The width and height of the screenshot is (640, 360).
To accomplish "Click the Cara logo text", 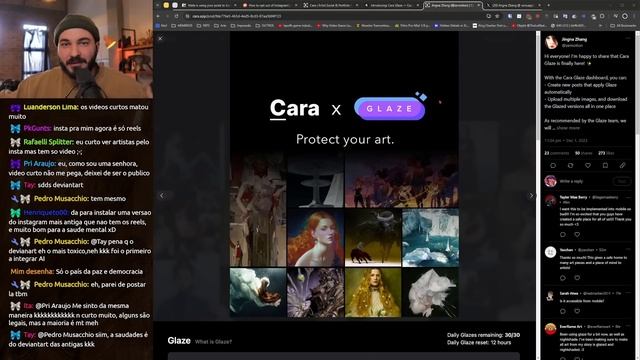I will (x=294, y=109).
